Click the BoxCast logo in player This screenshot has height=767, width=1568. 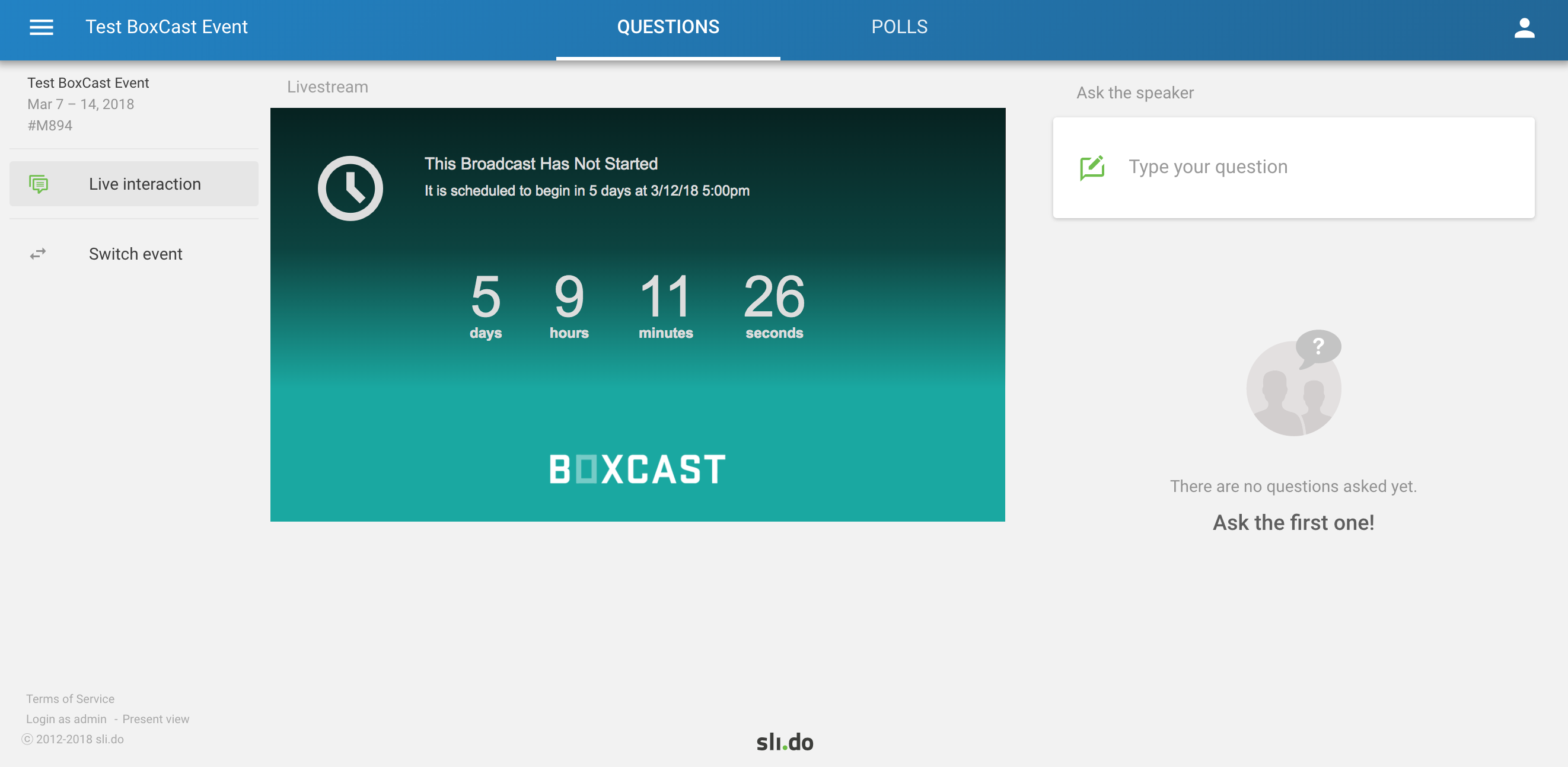point(638,469)
